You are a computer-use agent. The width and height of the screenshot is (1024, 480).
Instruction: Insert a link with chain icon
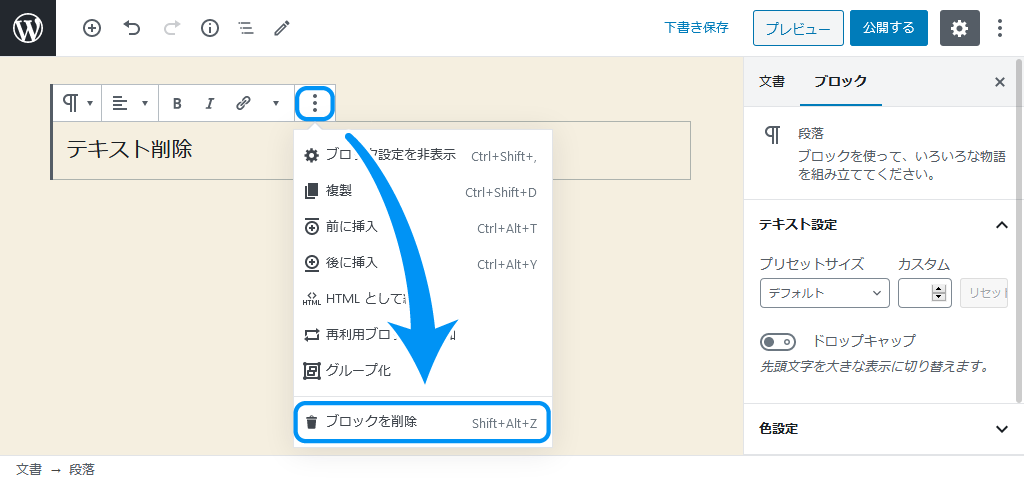click(x=243, y=103)
